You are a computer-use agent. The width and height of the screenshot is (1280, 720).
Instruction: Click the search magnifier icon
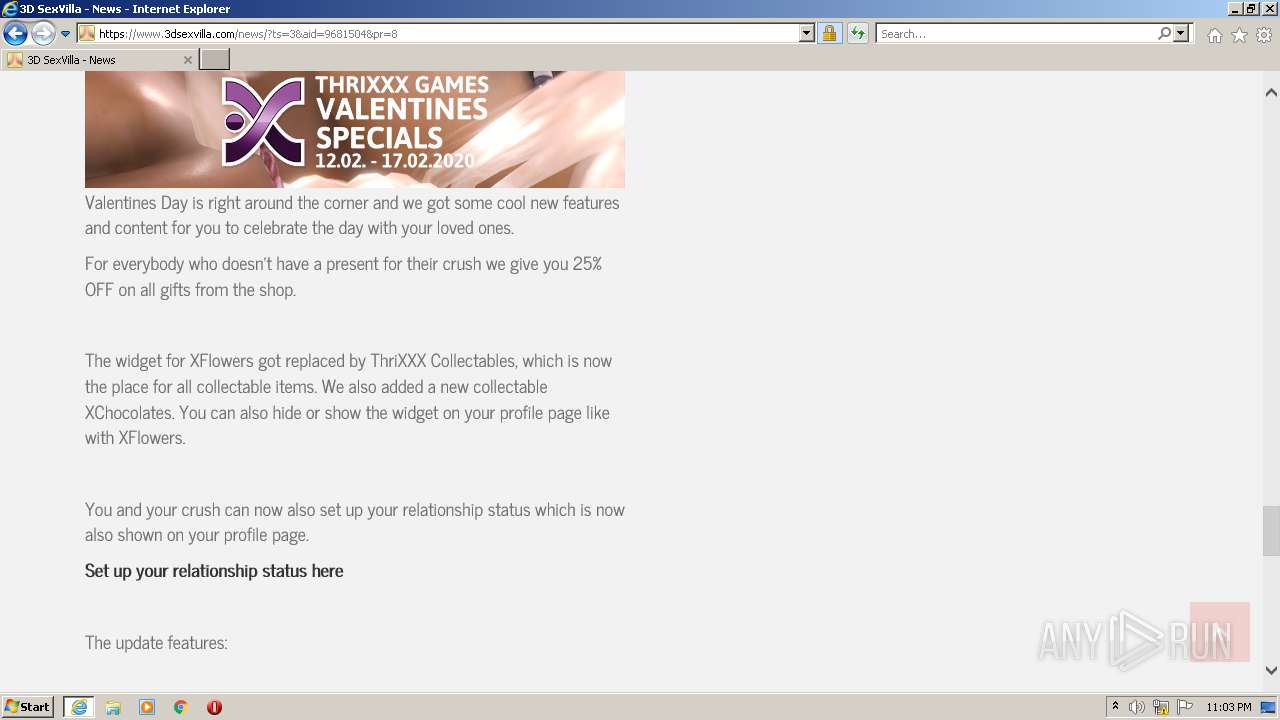pyautogui.click(x=1164, y=33)
